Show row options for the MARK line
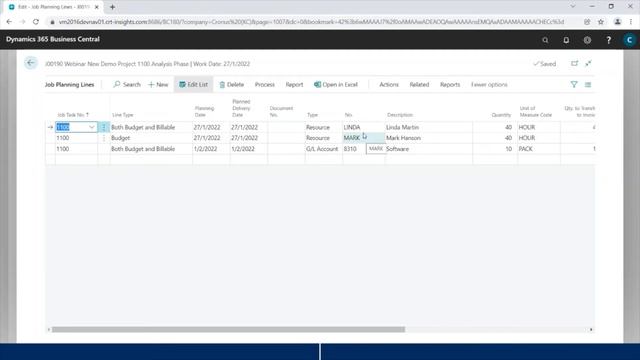The width and height of the screenshot is (640, 360). point(104,138)
